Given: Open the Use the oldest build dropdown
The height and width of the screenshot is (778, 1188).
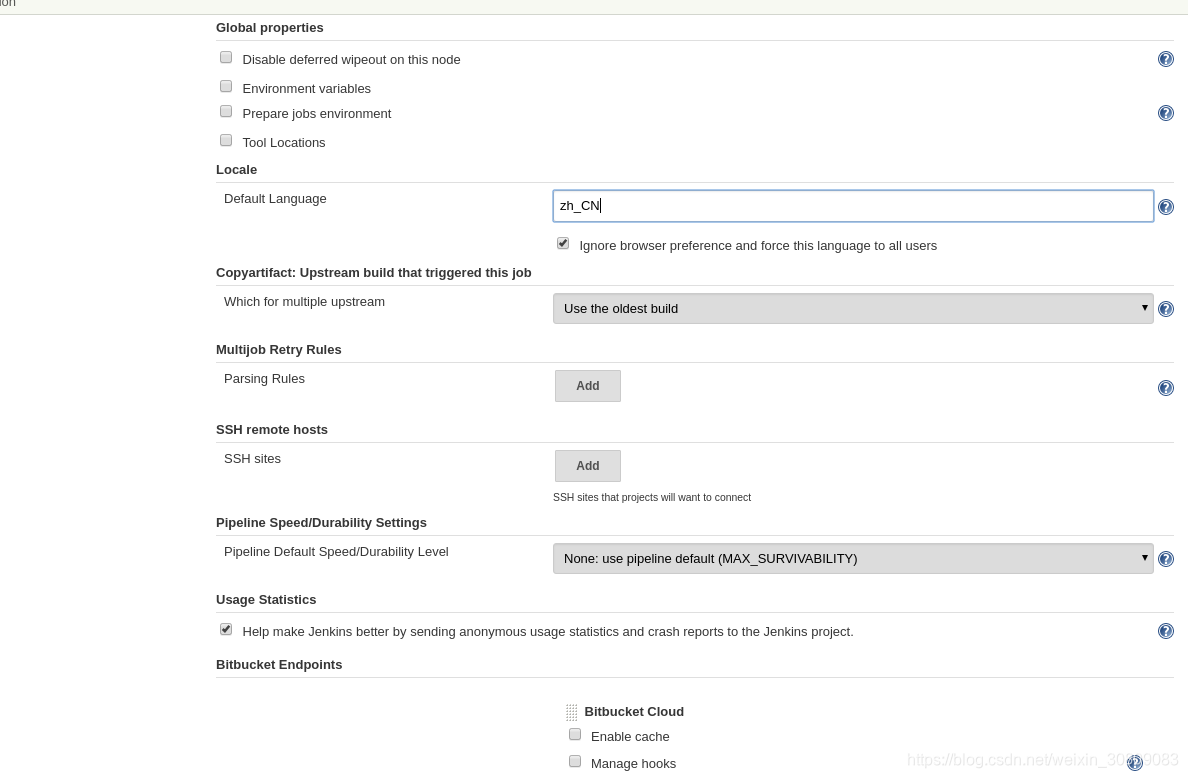Looking at the screenshot, I should [853, 308].
